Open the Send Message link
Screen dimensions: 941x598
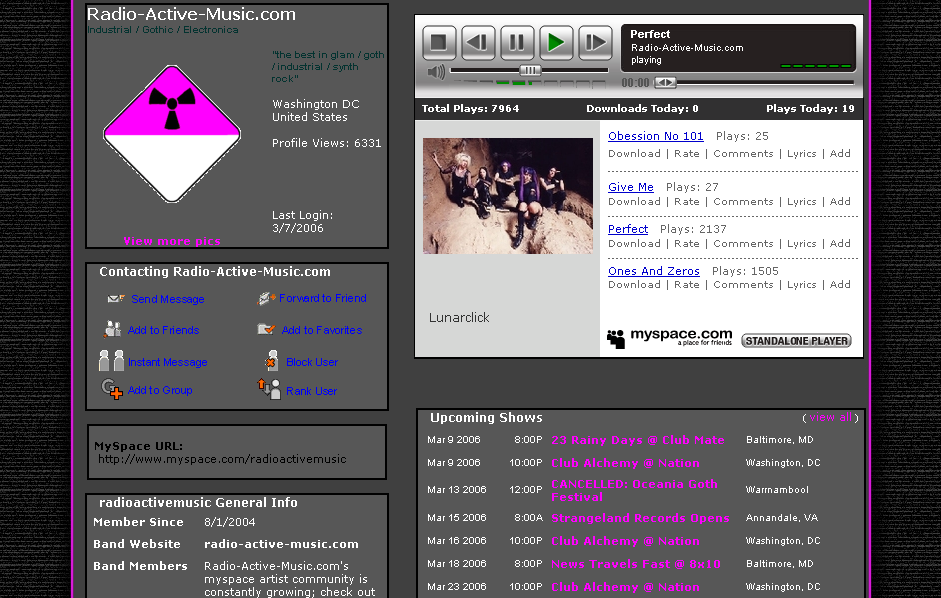point(167,299)
